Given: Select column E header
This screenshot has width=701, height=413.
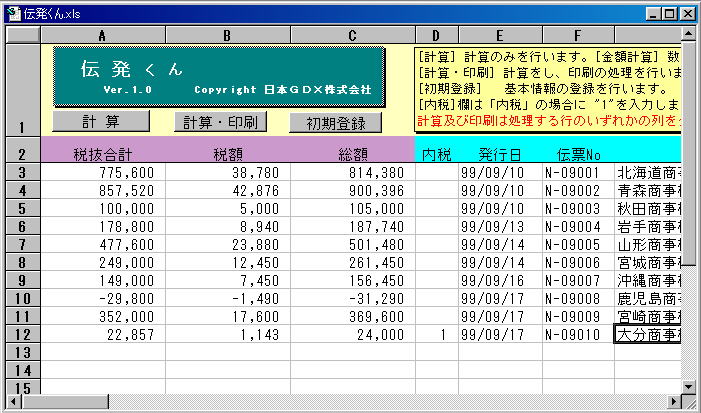Looking at the screenshot, I should point(500,34).
